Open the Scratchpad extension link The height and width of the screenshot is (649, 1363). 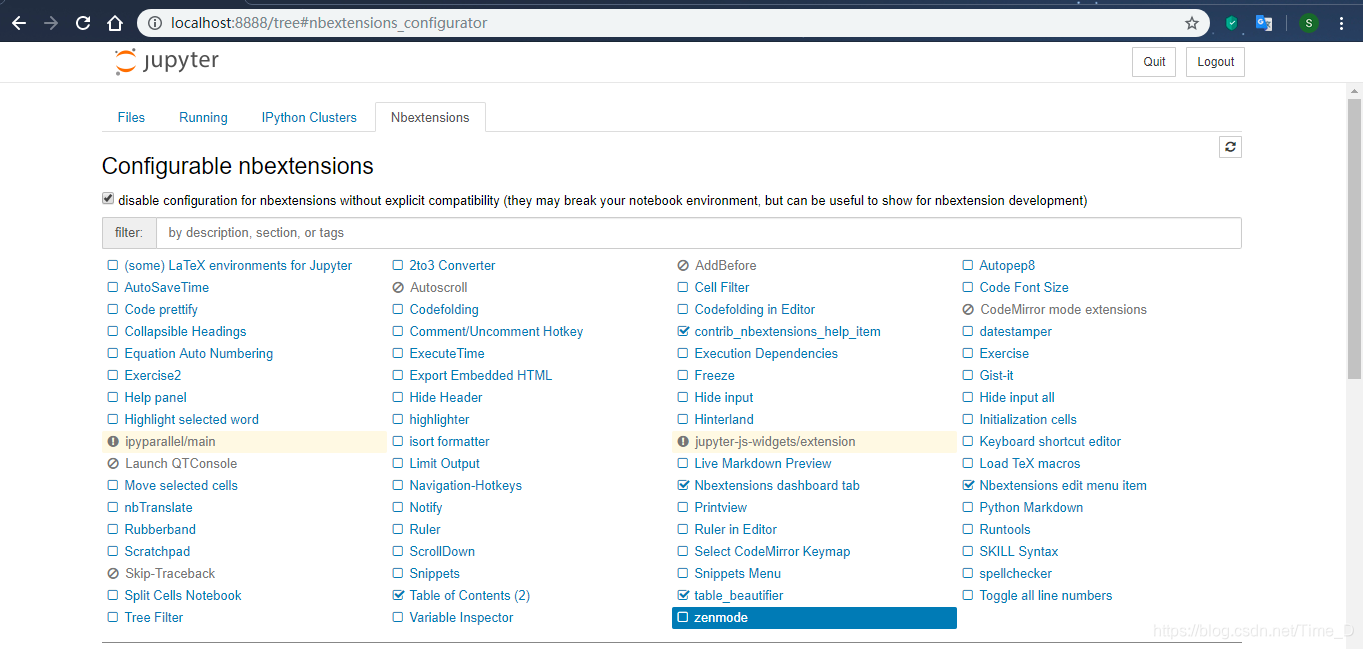coord(157,551)
